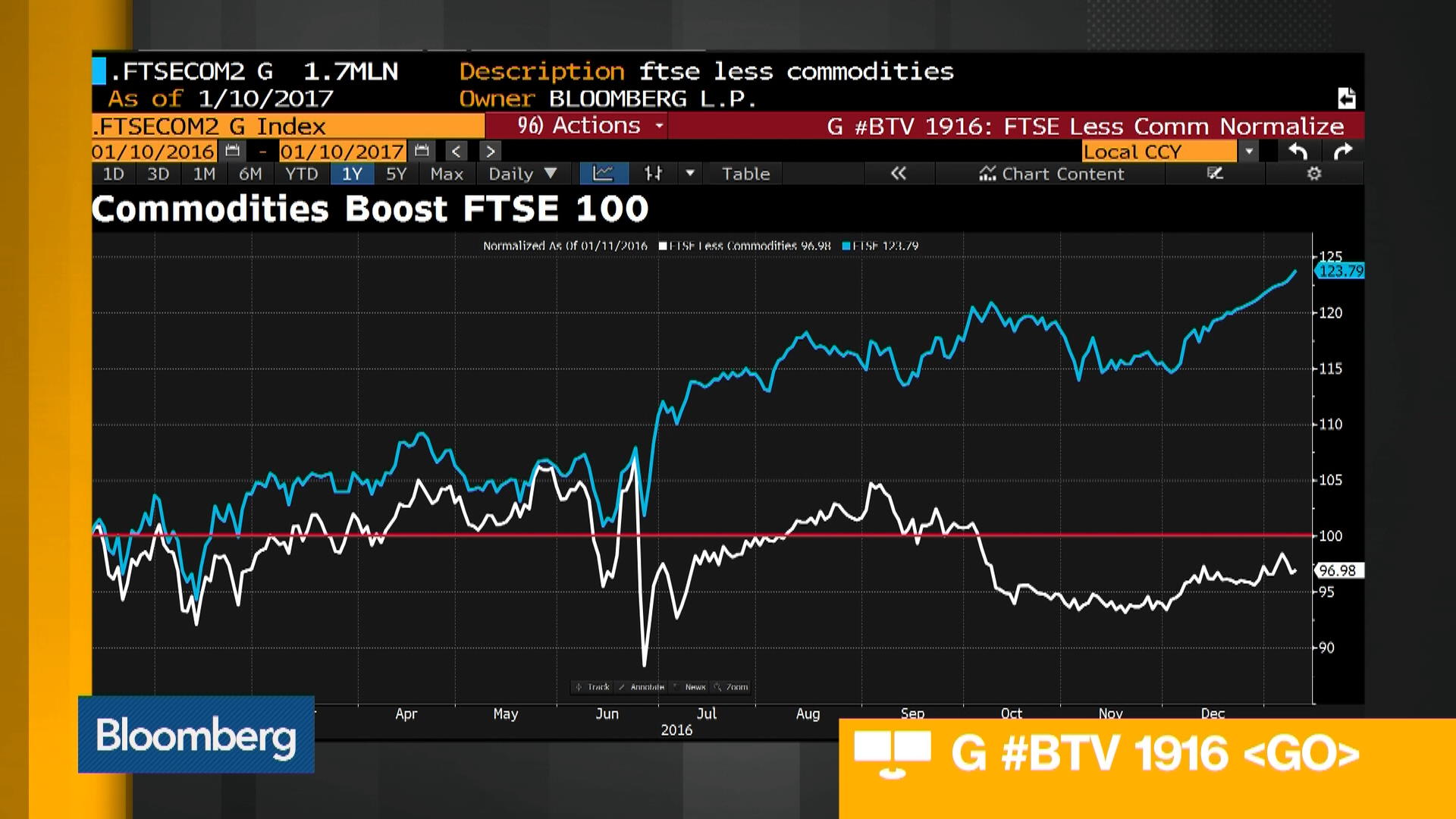Open the start date calendar picker

tap(233, 151)
